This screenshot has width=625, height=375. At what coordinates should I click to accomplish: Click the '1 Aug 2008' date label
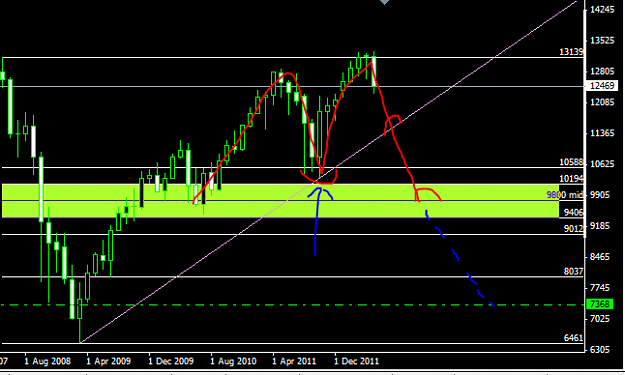pyautogui.click(x=47, y=361)
